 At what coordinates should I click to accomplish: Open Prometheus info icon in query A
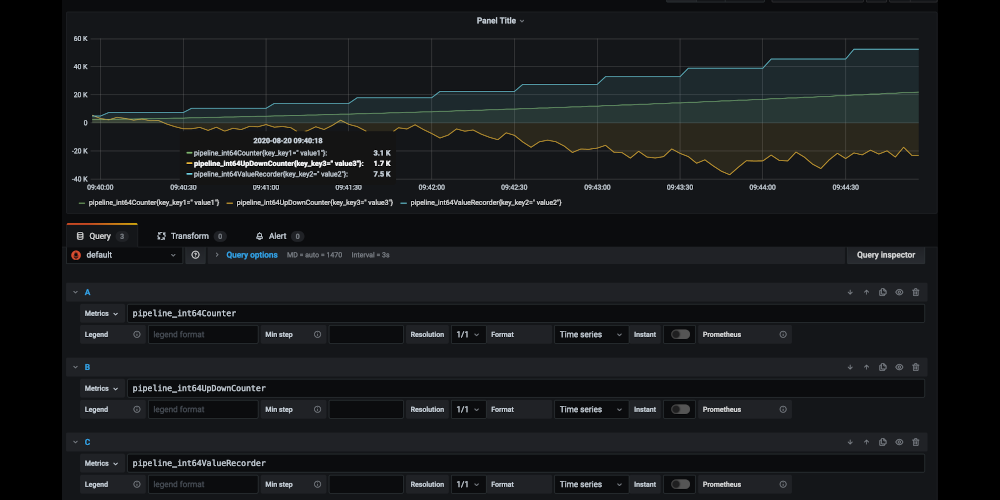point(783,334)
